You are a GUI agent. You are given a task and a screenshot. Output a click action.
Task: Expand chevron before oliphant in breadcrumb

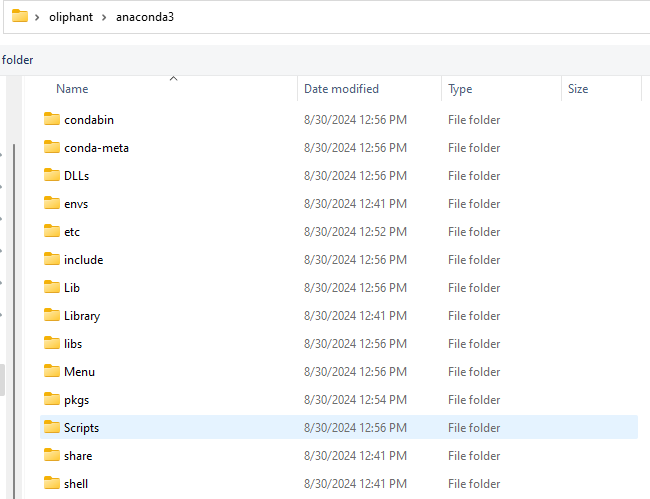[37, 17]
